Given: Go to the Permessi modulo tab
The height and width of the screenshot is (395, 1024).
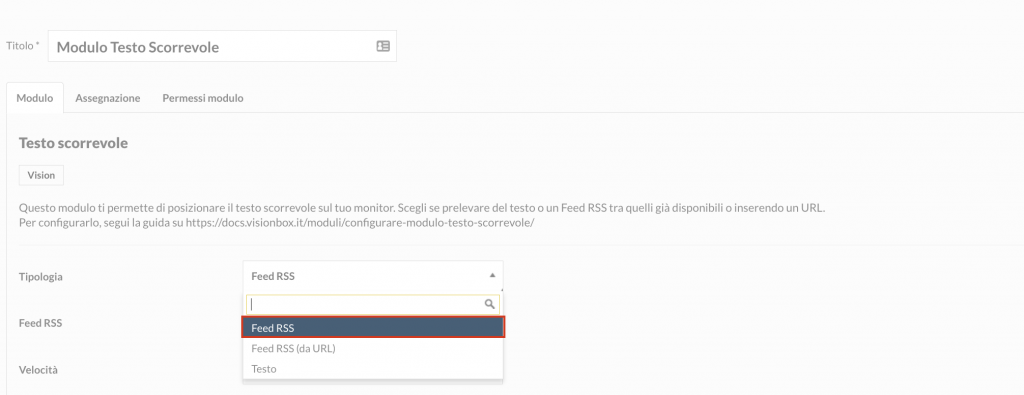Looking at the screenshot, I should pos(203,98).
